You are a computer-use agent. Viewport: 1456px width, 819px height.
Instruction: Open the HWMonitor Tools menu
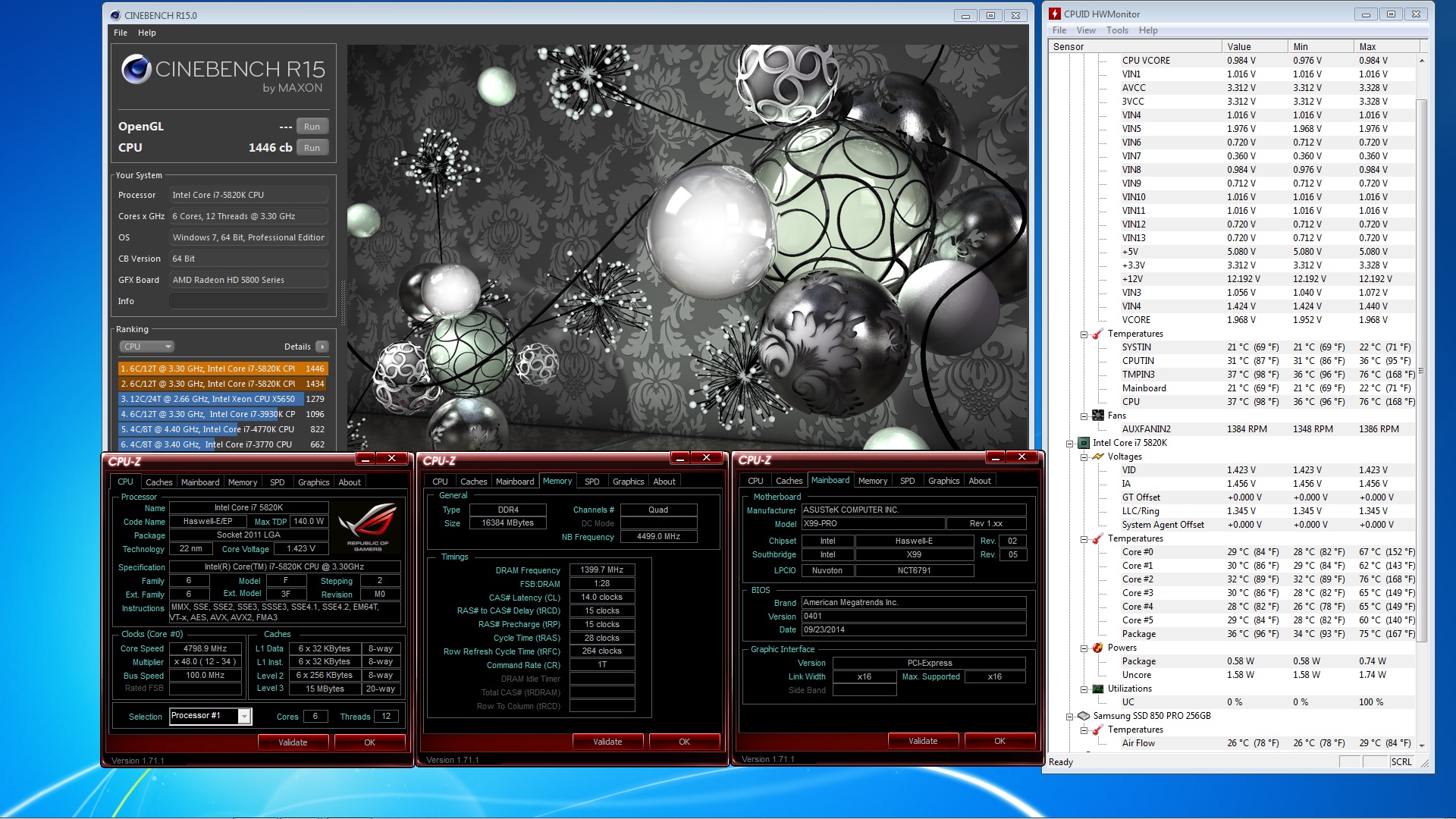coord(1117,30)
